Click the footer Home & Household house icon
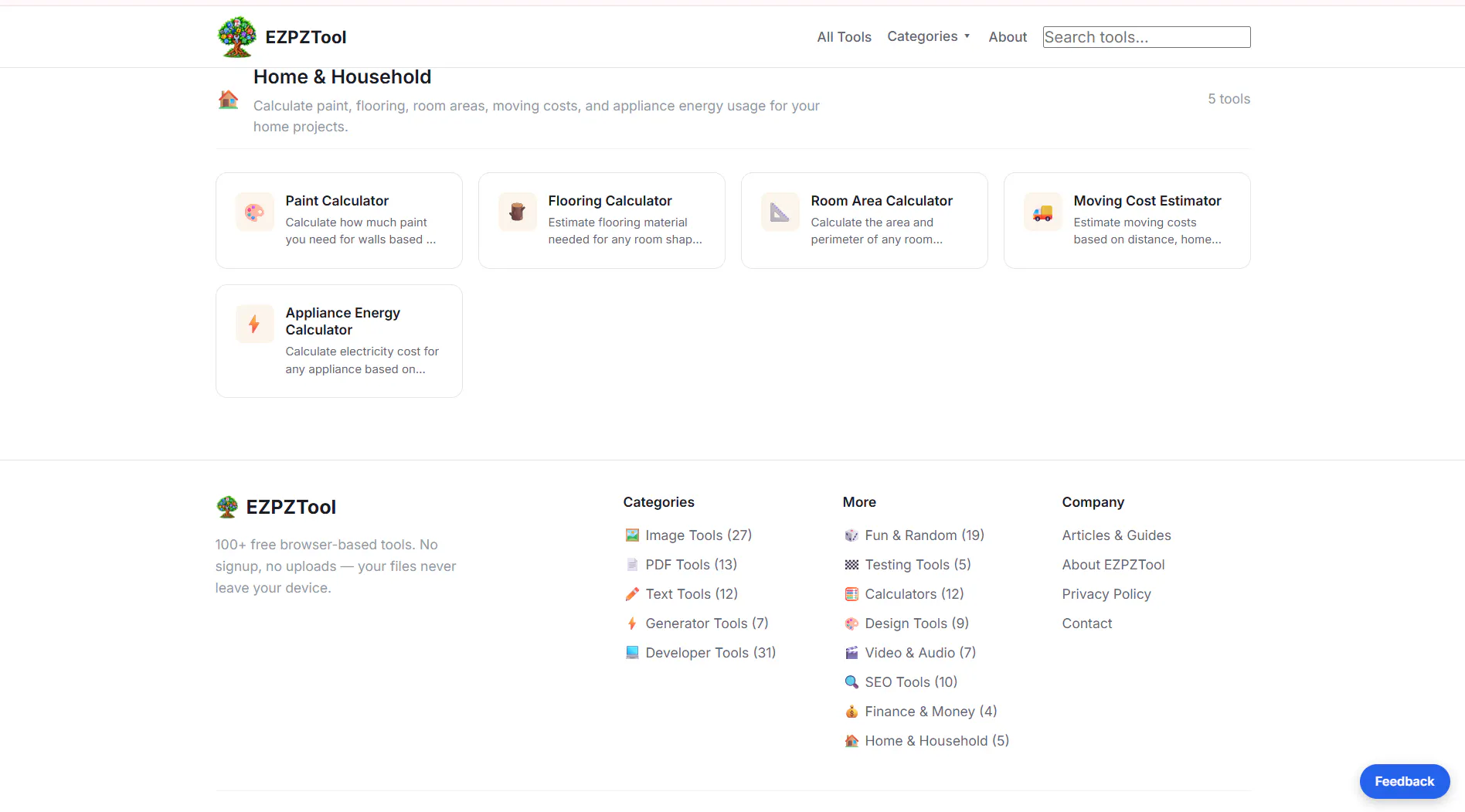The height and width of the screenshot is (812, 1465). coord(851,741)
